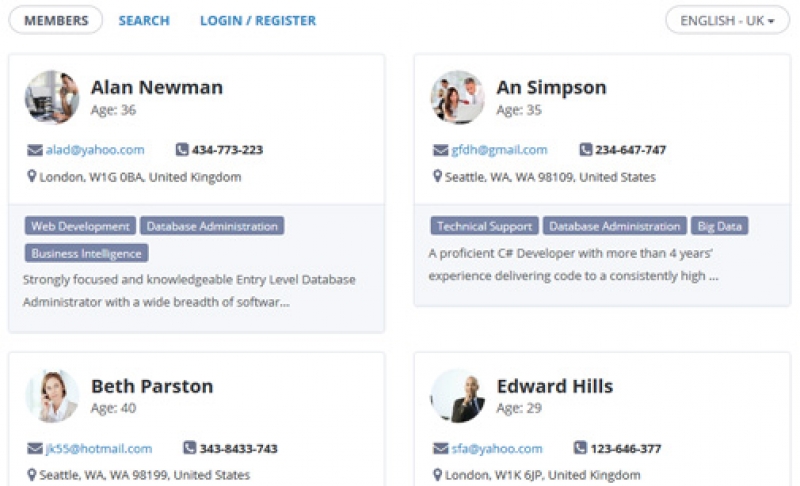Click the jk55@hotmail.com email link
Viewport: 800px width, 486px height.
pyautogui.click(x=99, y=448)
